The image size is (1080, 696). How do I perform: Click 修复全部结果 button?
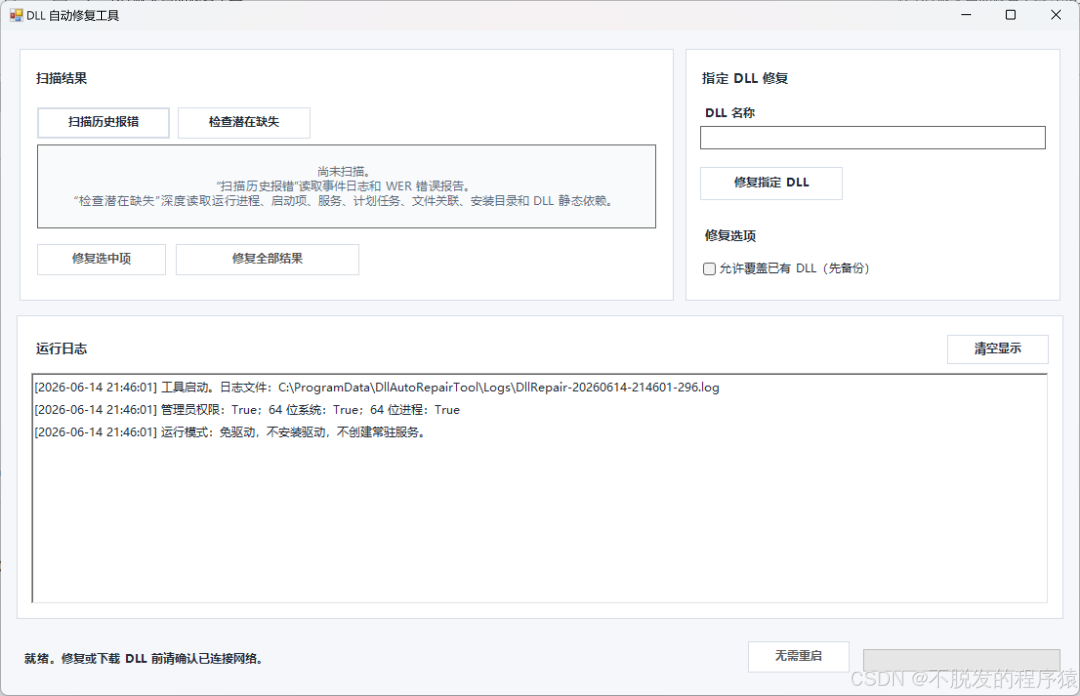point(267,259)
